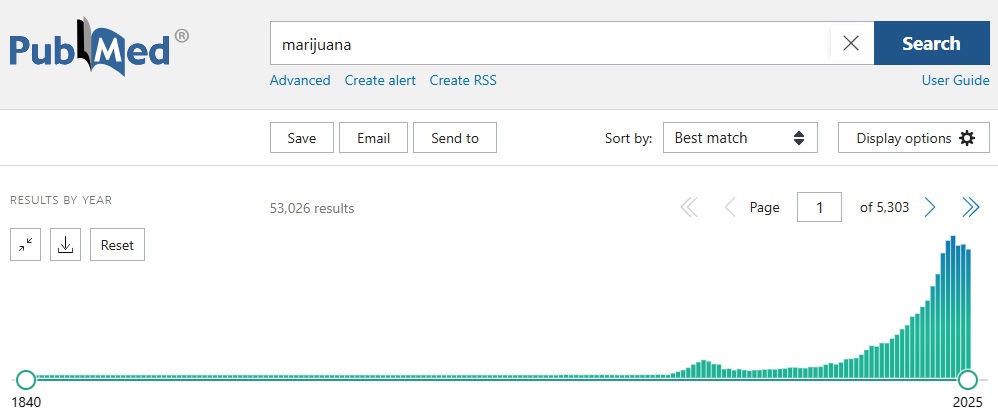Expand Display options settings
The width and height of the screenshot is (998, 413).
tap(914, 138)
